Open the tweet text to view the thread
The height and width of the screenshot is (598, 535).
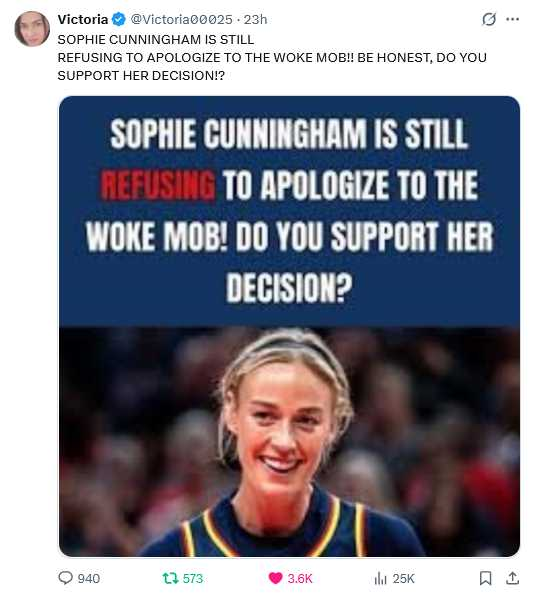click(x=272, y=58)
